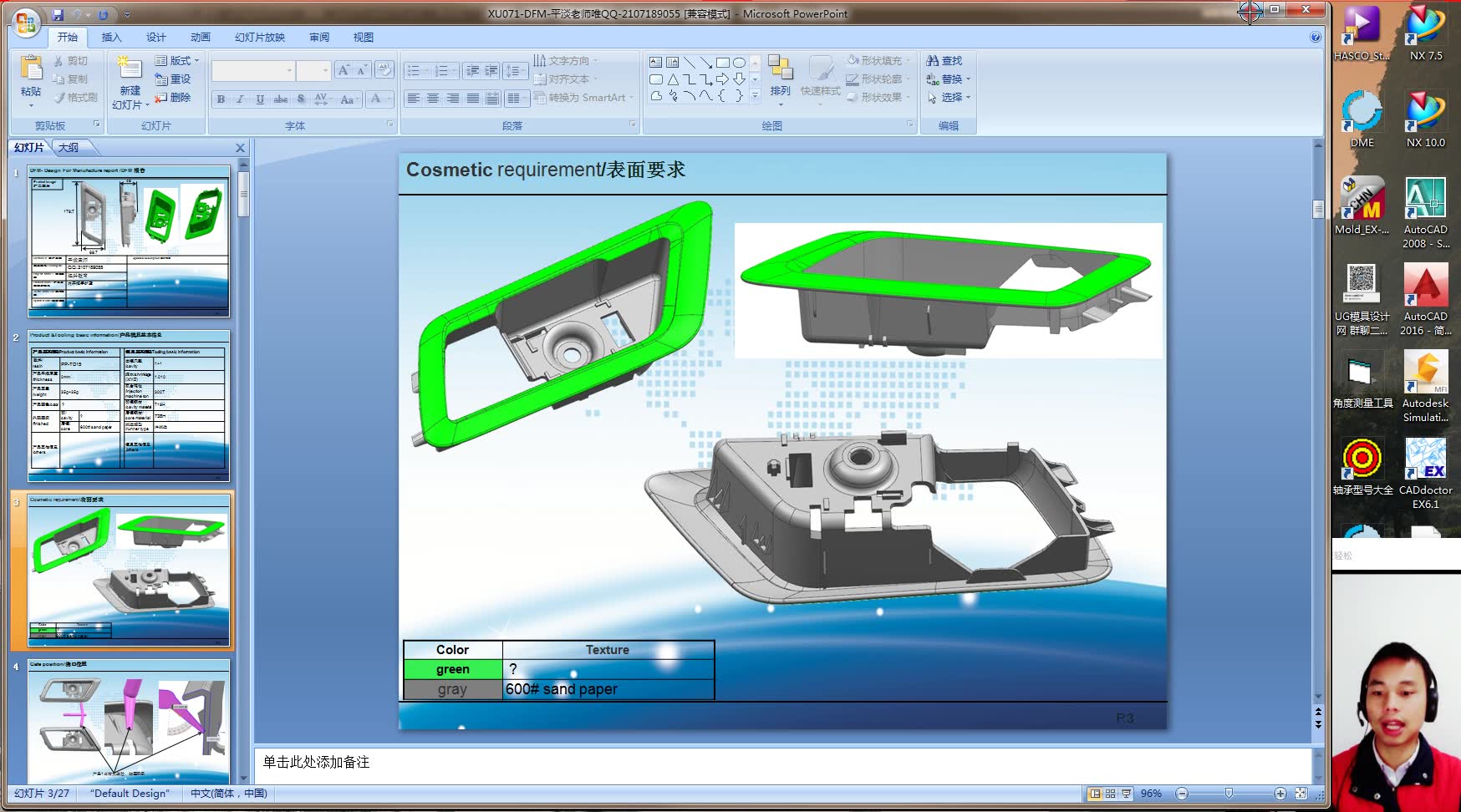Insert a text box shape
The width and height of the screenshot is (1461, 812).
[656, 62]
